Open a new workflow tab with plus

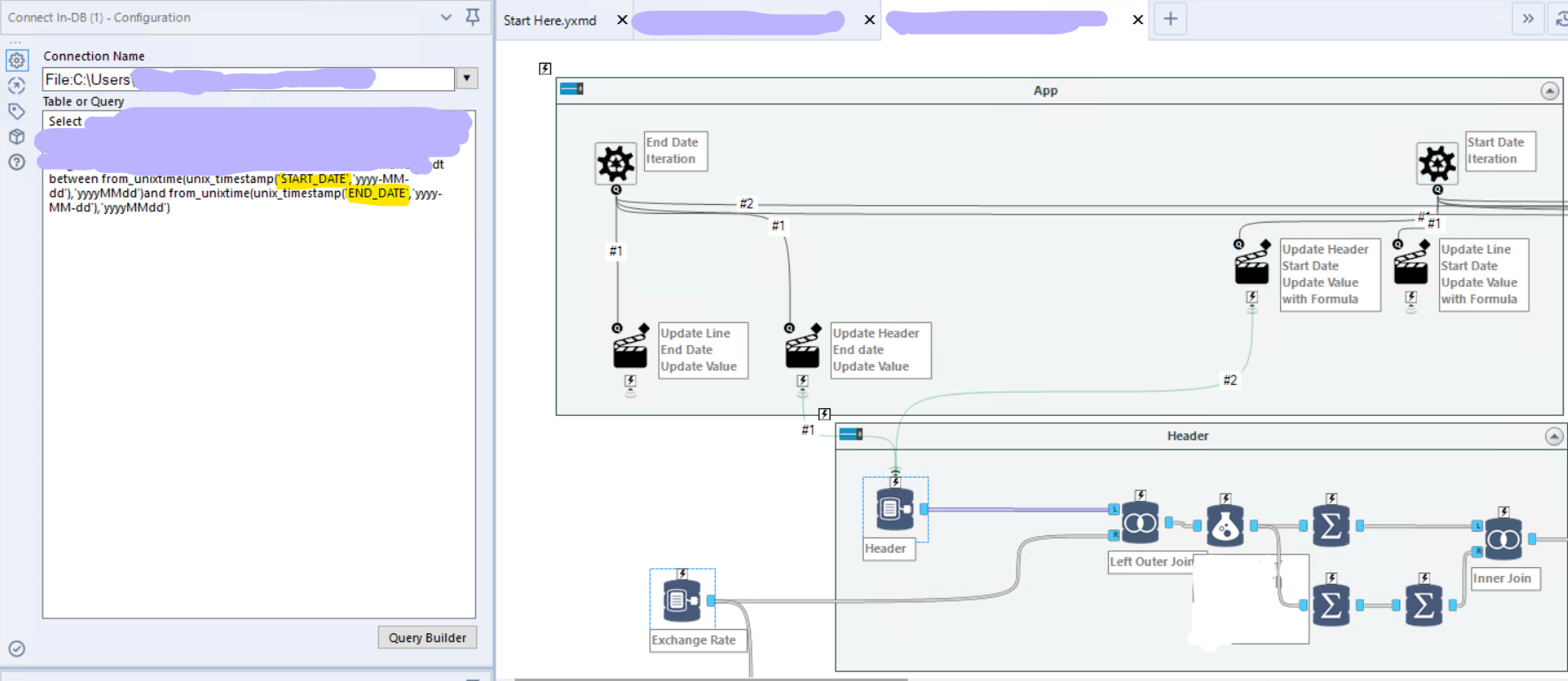[x=1170, y=19]
